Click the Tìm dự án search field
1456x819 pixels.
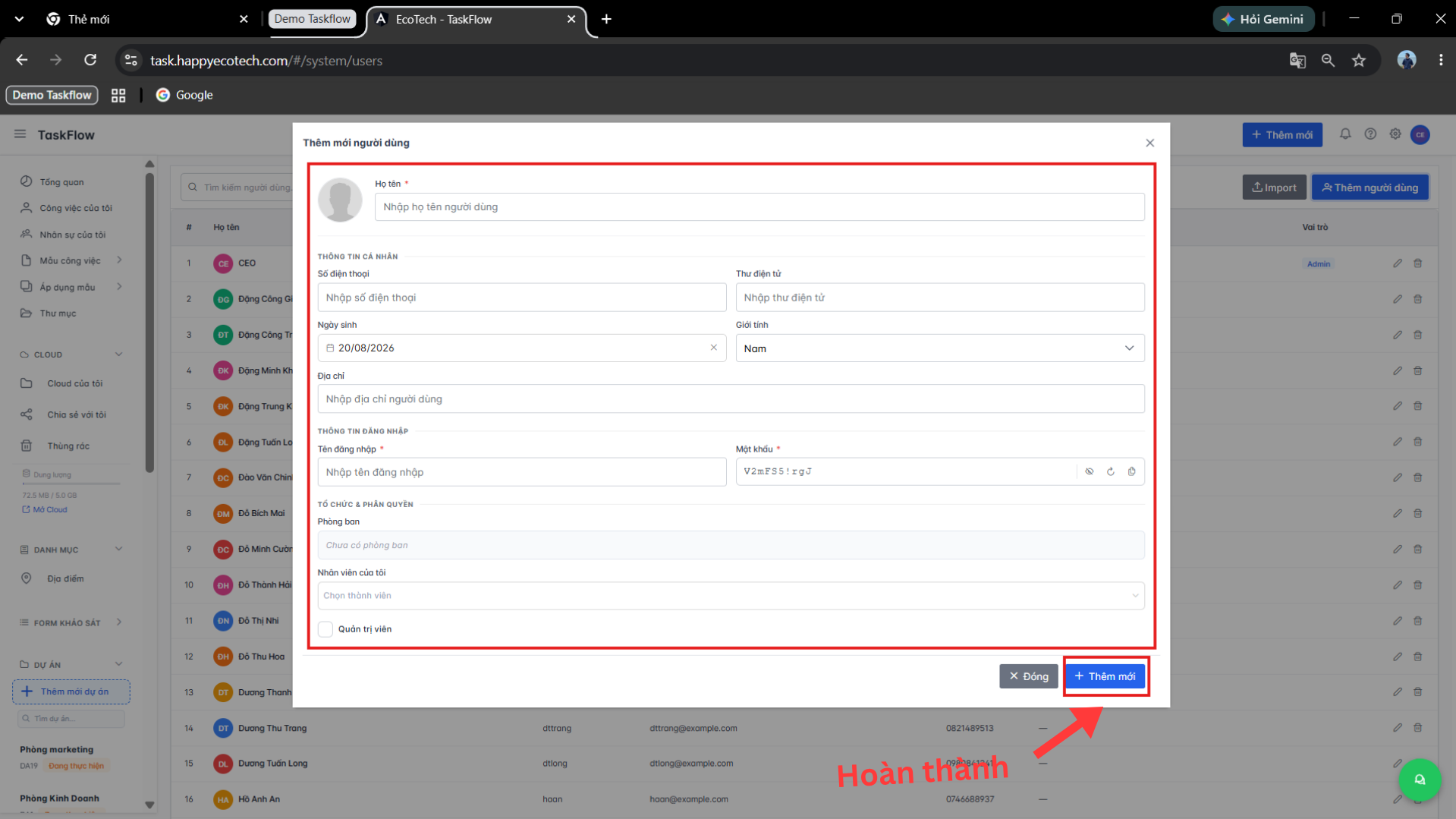tap(71, 718)
